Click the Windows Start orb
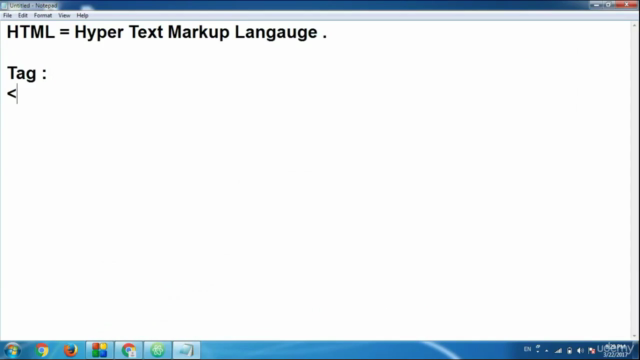640x360 pixels. (x=13, y=350)
